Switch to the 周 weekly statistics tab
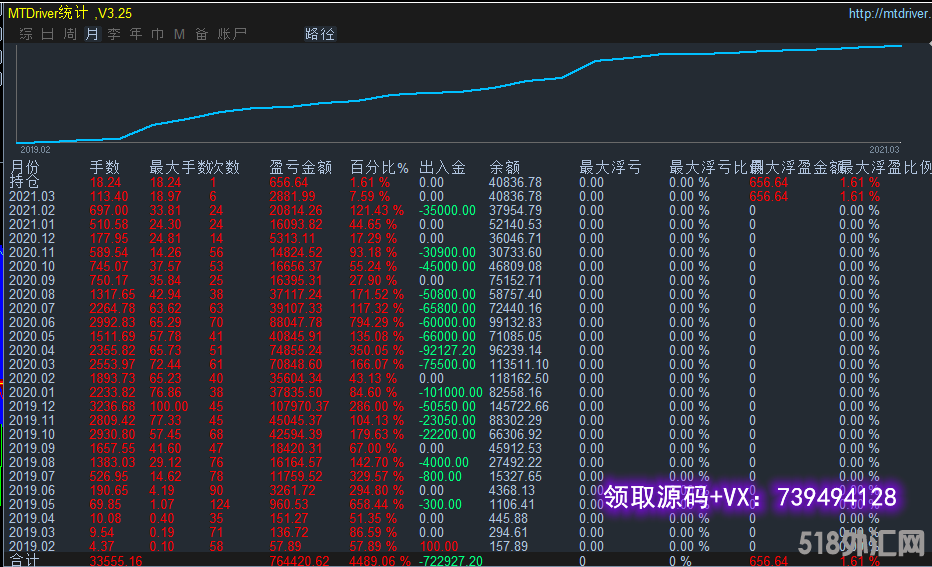Screen dimensions: 932x567 coord(70,34)
